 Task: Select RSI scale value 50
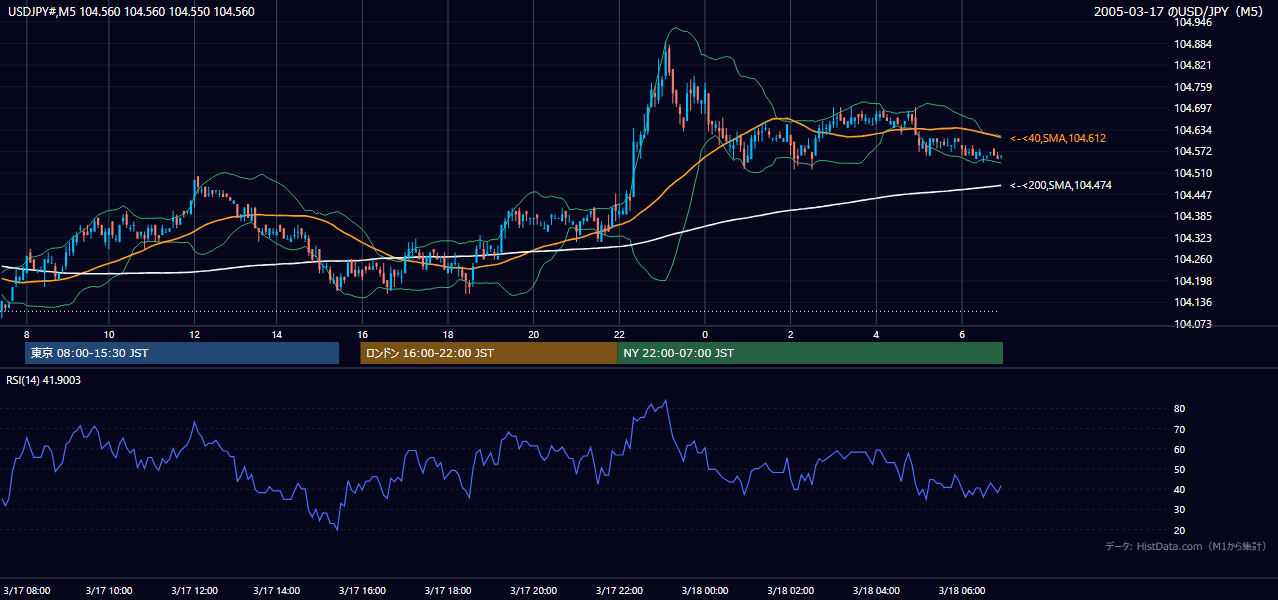point(1179,469)
